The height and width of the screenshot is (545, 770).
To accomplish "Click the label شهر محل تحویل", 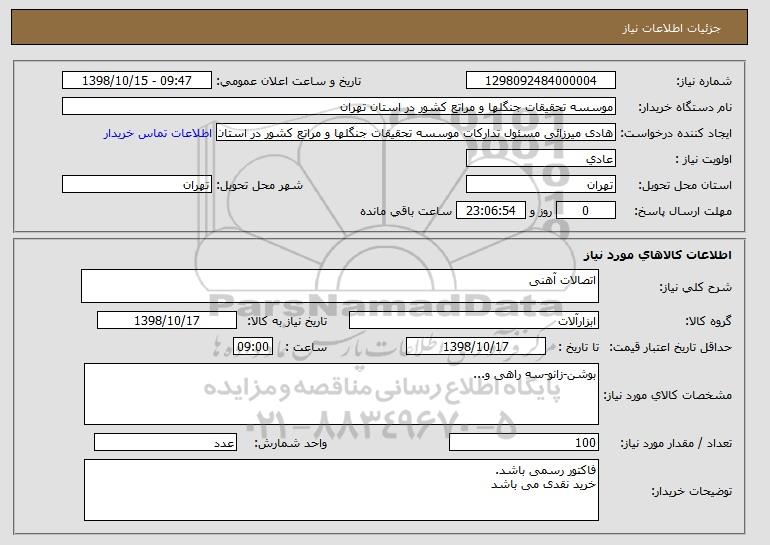I will [260, 186].
